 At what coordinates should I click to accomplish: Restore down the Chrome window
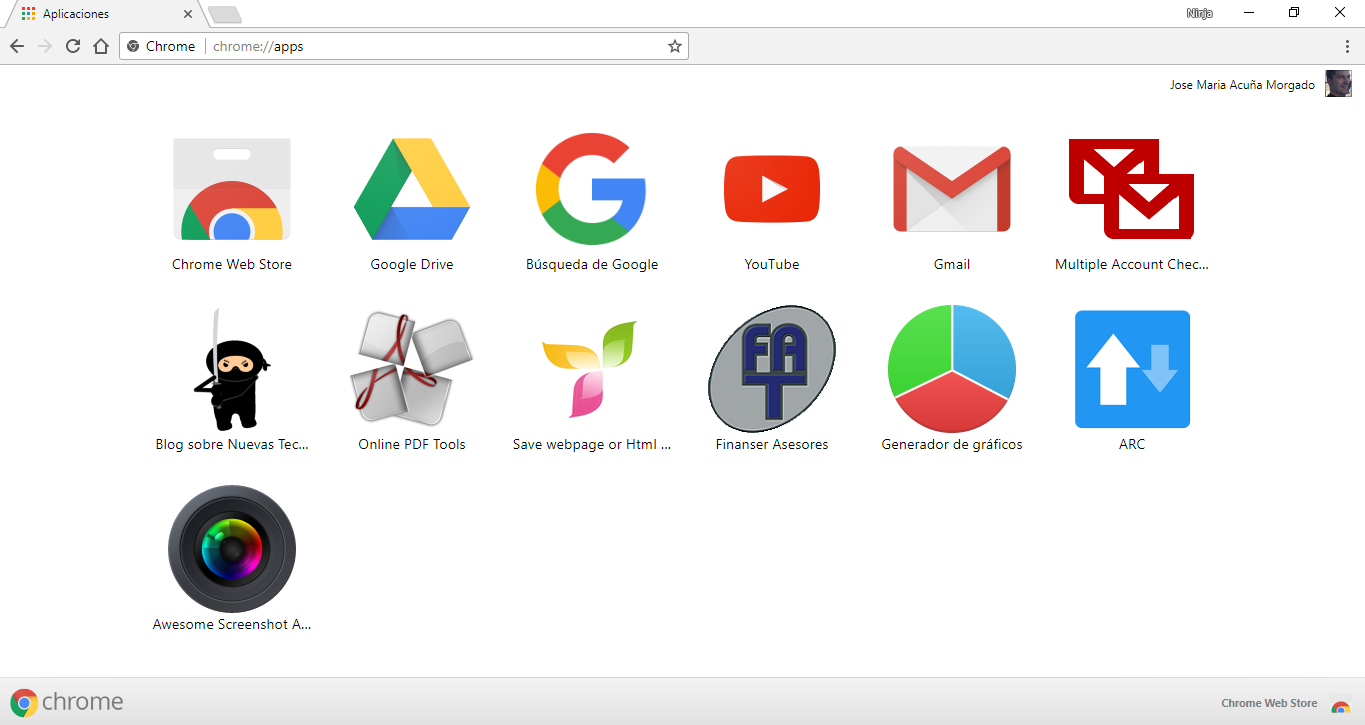(1294, 13)
